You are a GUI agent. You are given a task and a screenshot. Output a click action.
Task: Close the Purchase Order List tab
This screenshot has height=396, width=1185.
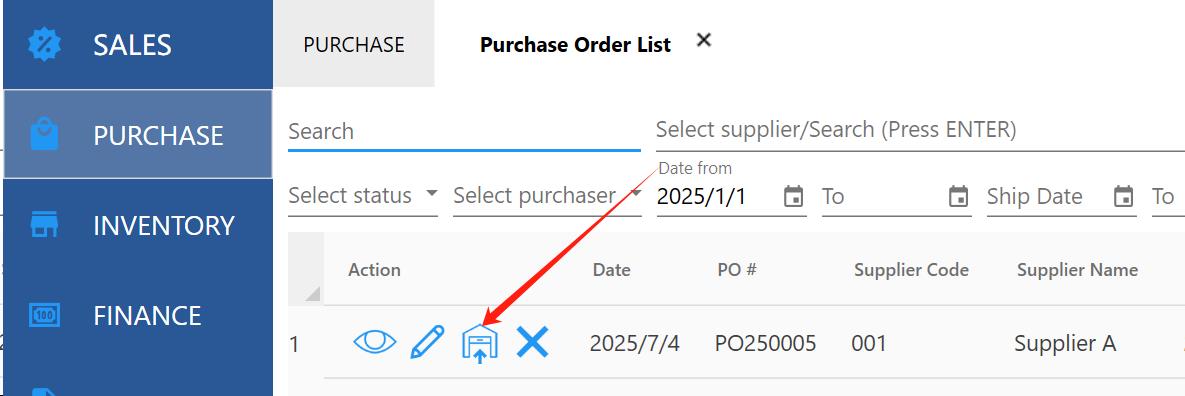click(x=704, y=40)
